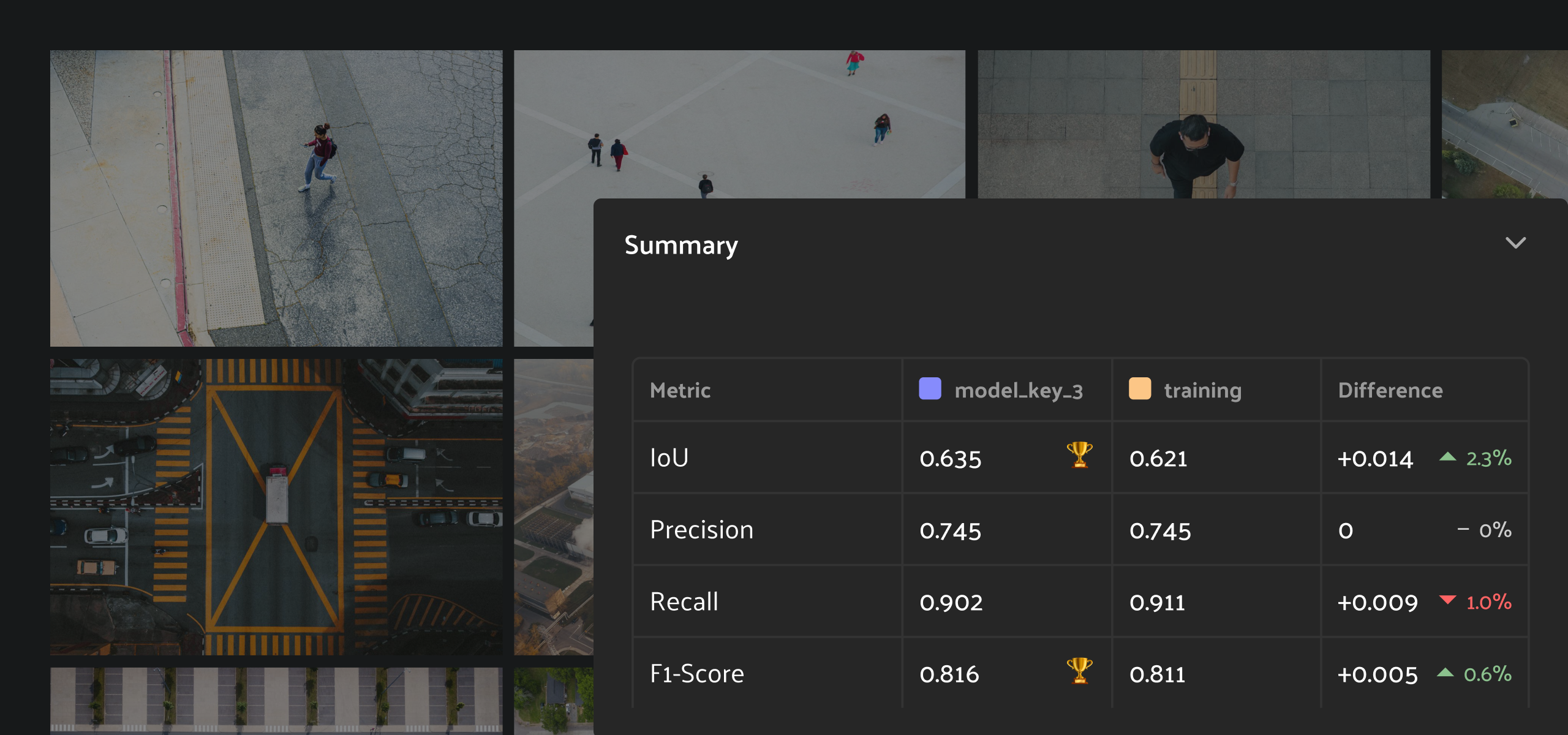Click the Summary panel title

point(681,245)
